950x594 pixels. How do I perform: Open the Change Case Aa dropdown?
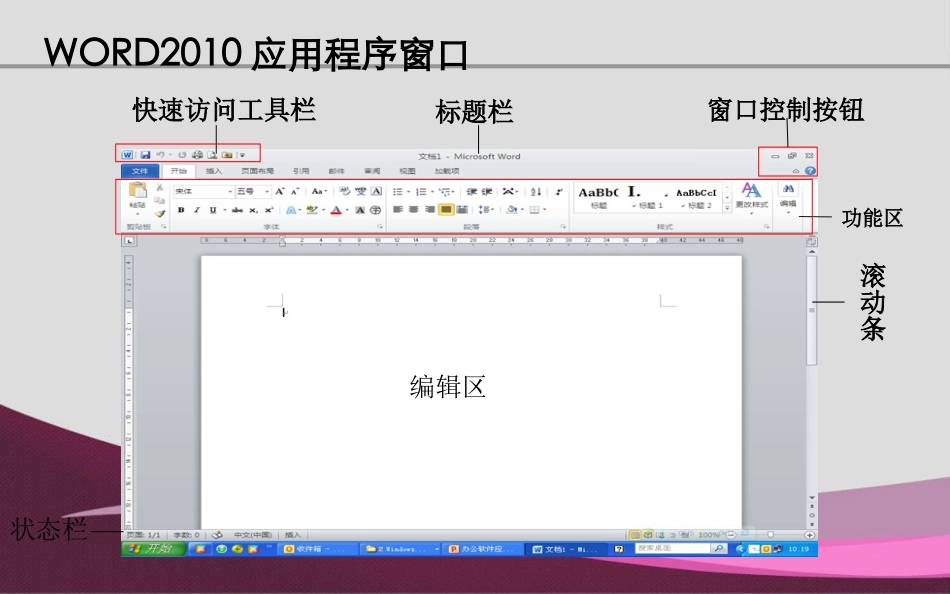[319, 192]
